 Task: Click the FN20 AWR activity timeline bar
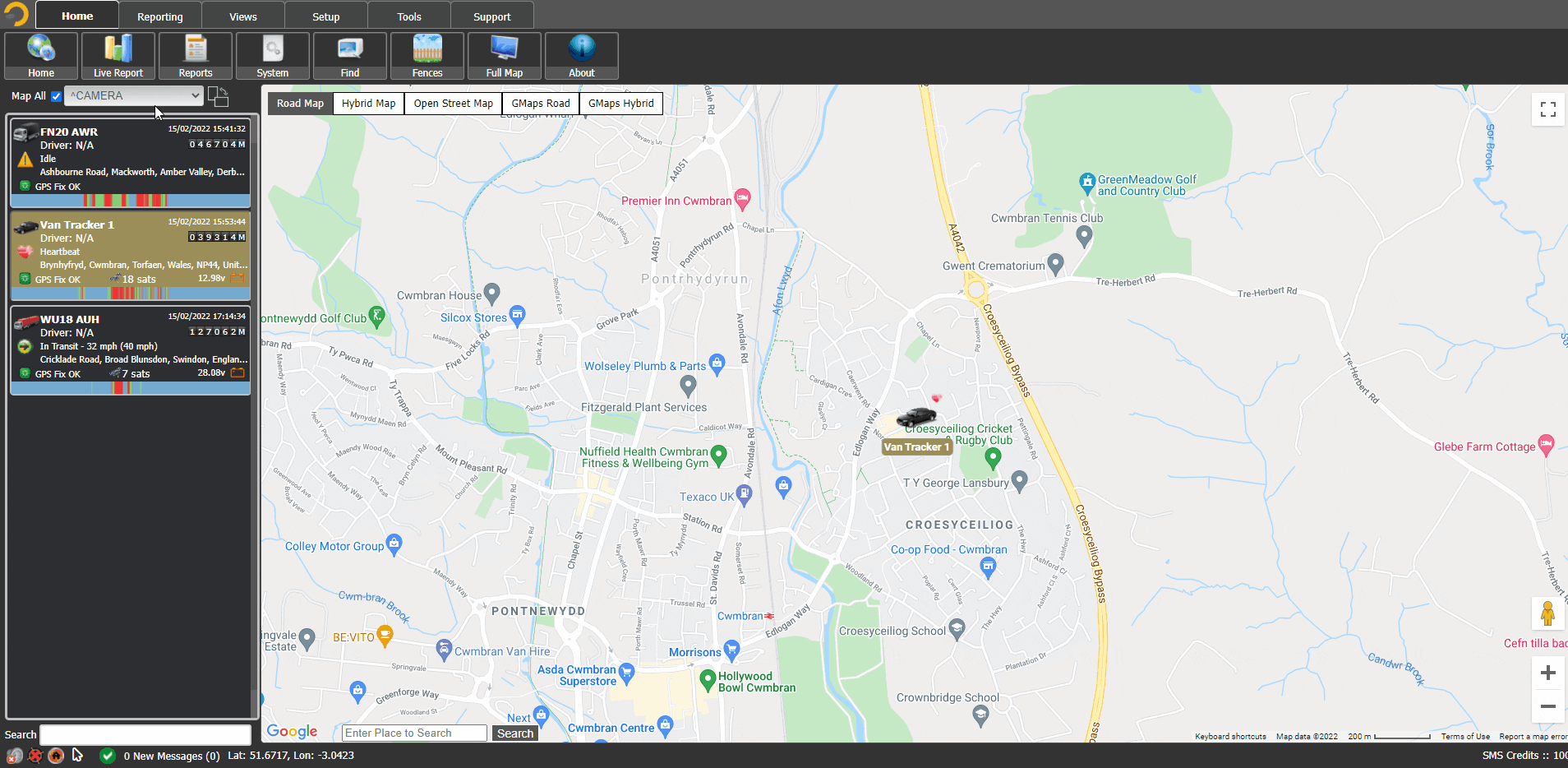click(x=131, y=201)
